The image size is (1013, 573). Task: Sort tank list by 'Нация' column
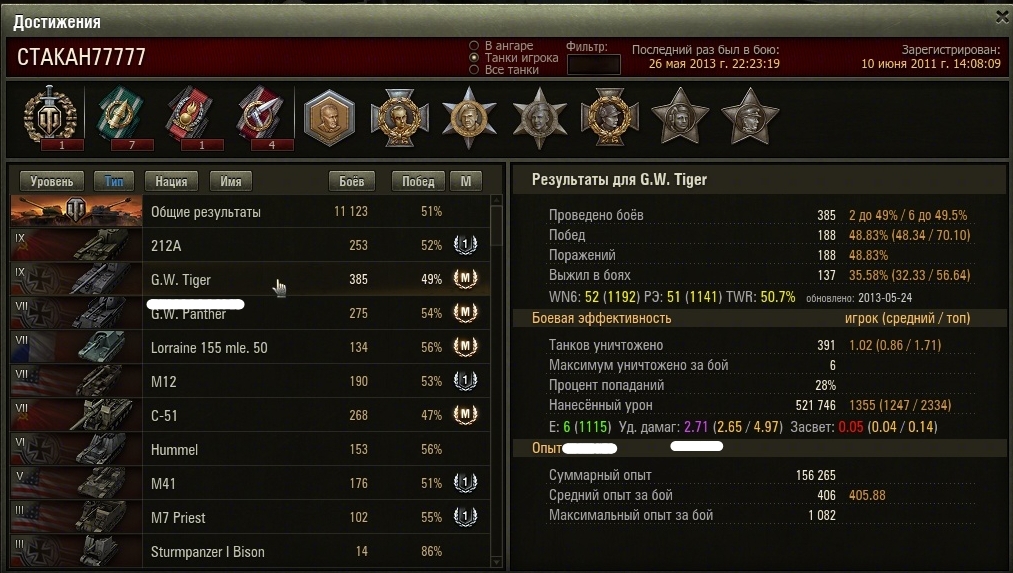click(x=171, y=182)
